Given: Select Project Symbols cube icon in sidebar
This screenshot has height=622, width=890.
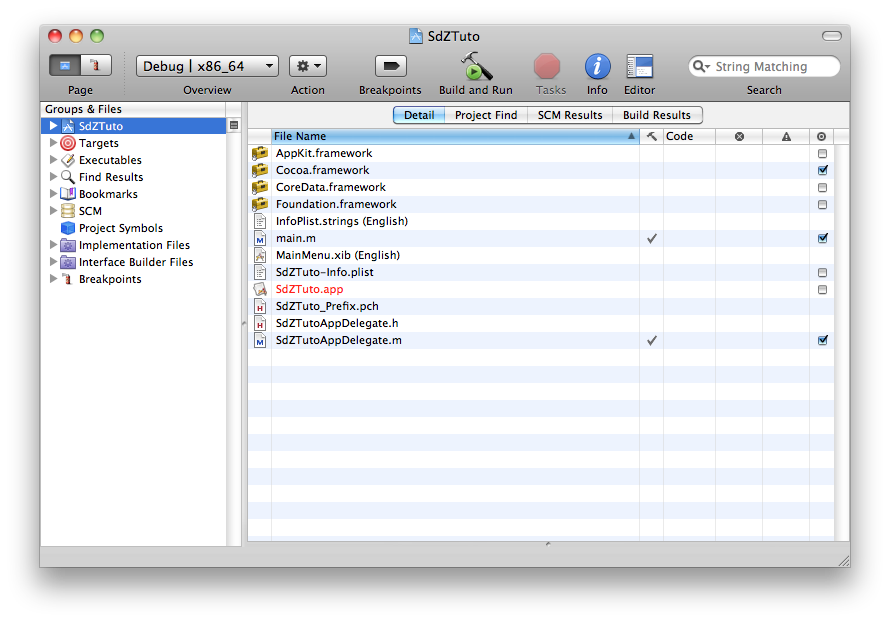Looking at the screenshot, I should point(68,228).
